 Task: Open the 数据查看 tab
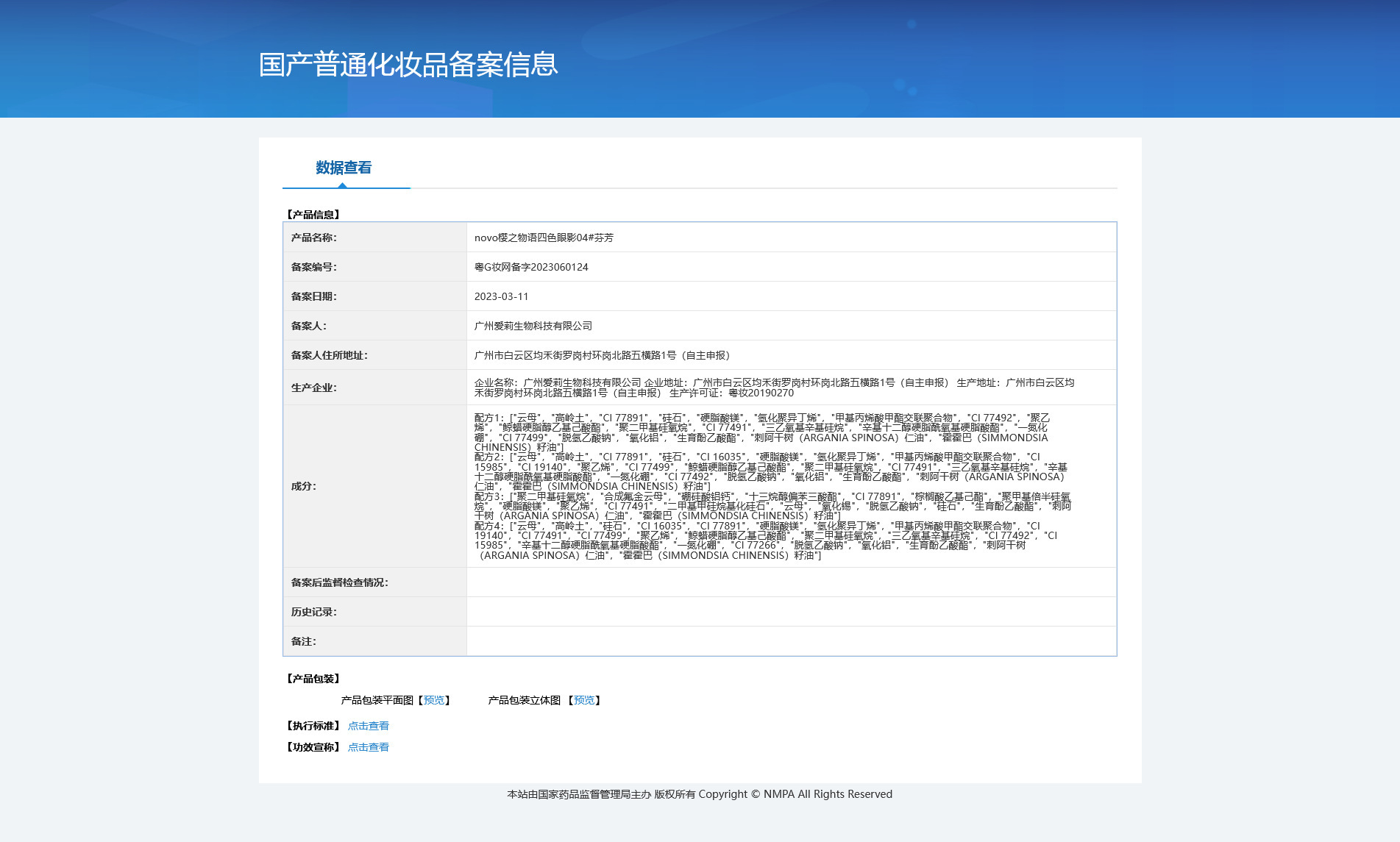344,168
